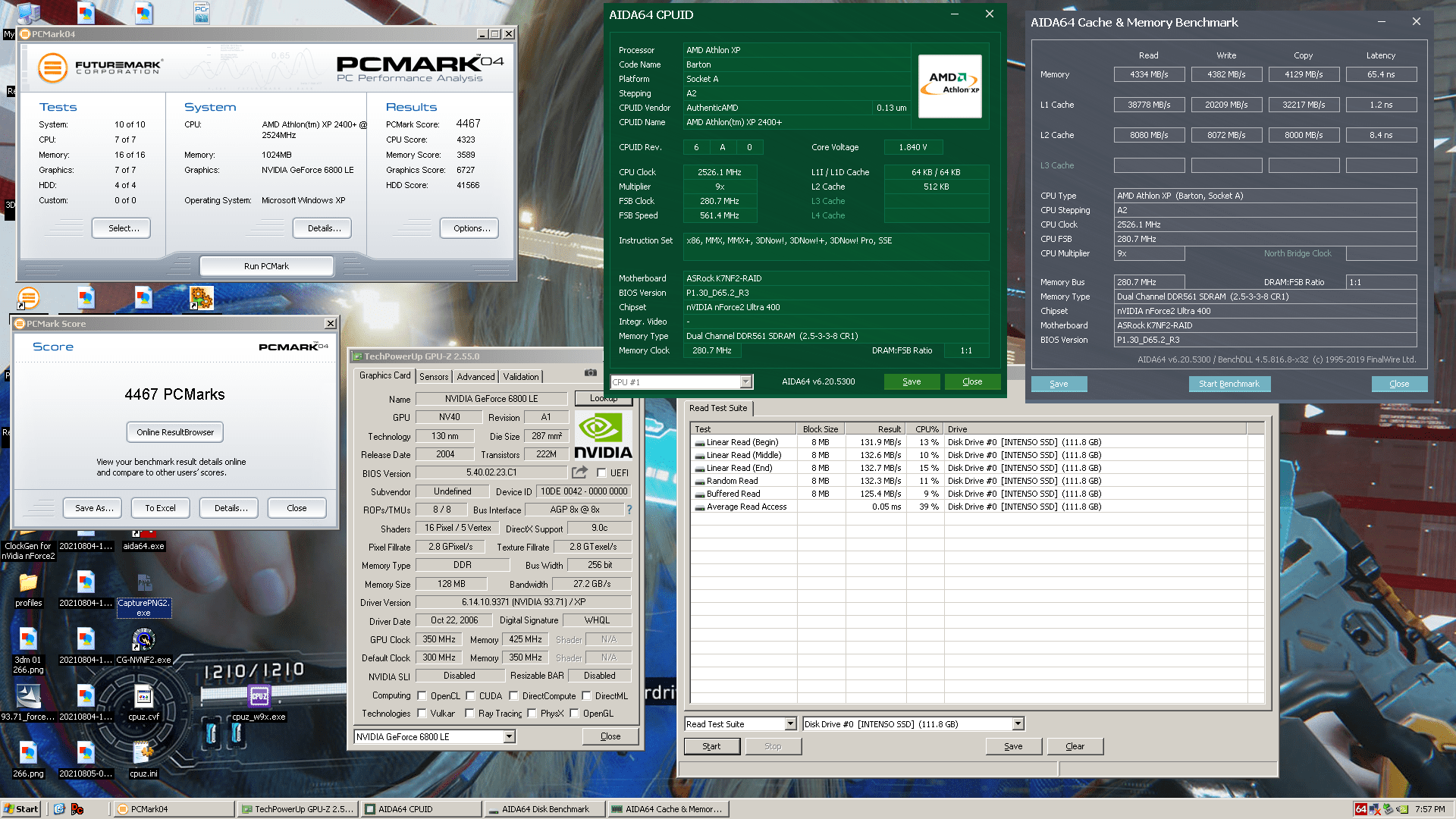1456x819 pixels.
Task: Launch PC quick launch red icon
Action: (x=77, y=809)
